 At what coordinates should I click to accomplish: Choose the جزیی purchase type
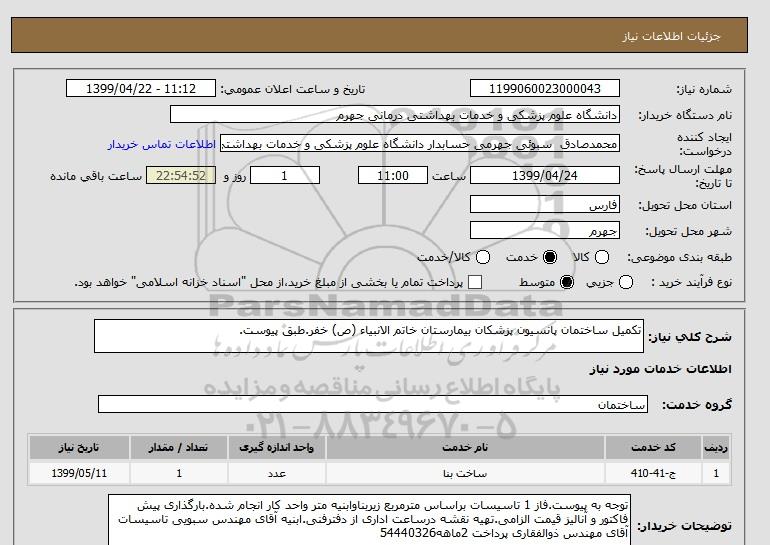(x=626, y=282)
